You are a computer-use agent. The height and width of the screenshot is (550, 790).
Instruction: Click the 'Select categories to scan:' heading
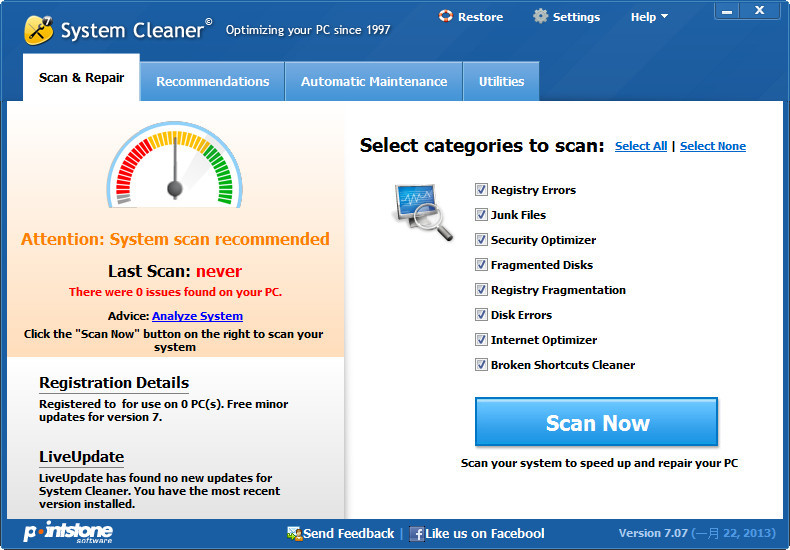pyautogui.click(x=482, y=146)
